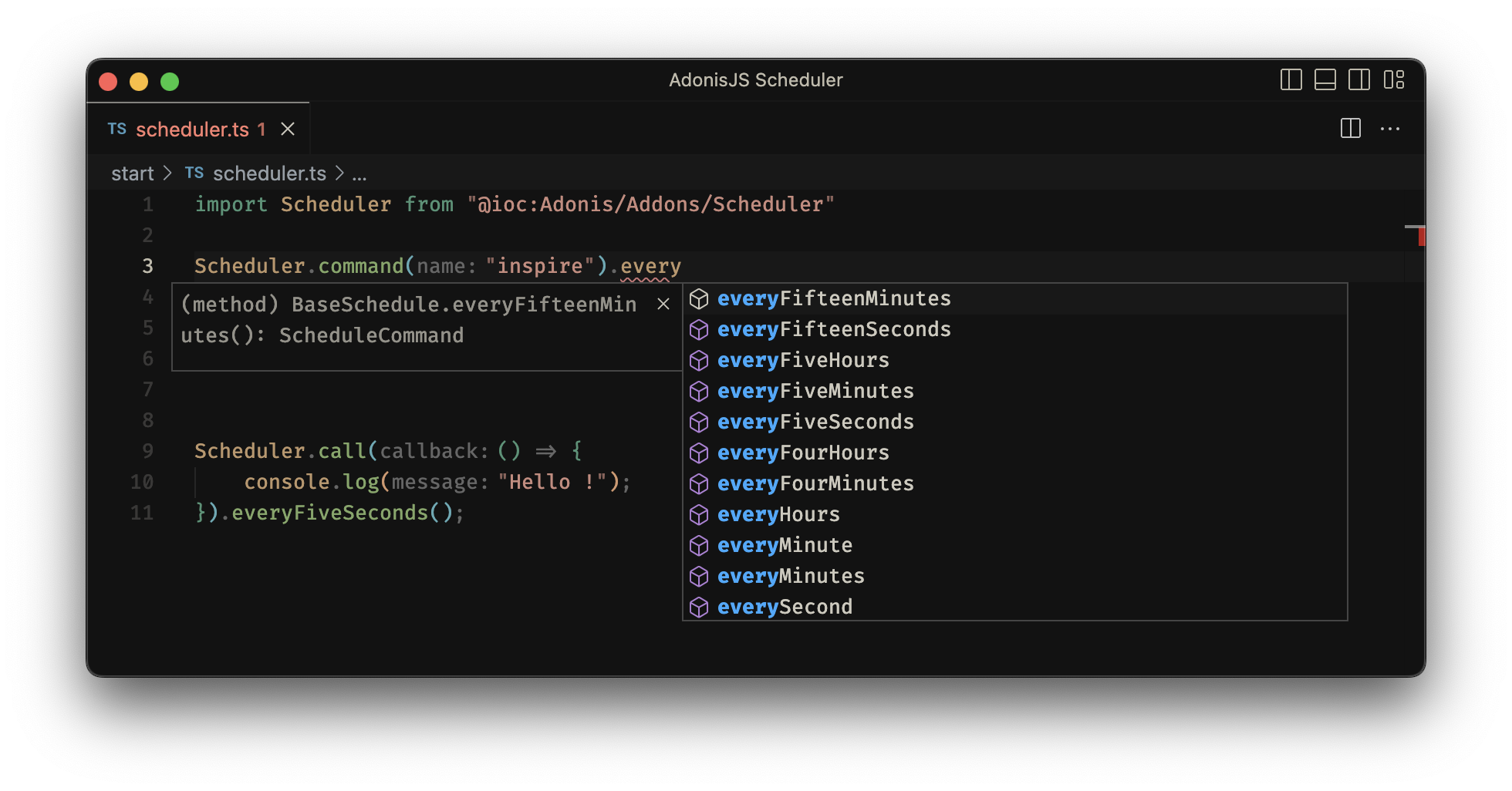Image resolution: width=1512 pixels, height=791 pixels.
Task: Close the method documentation popup
Action: [663, 304]
